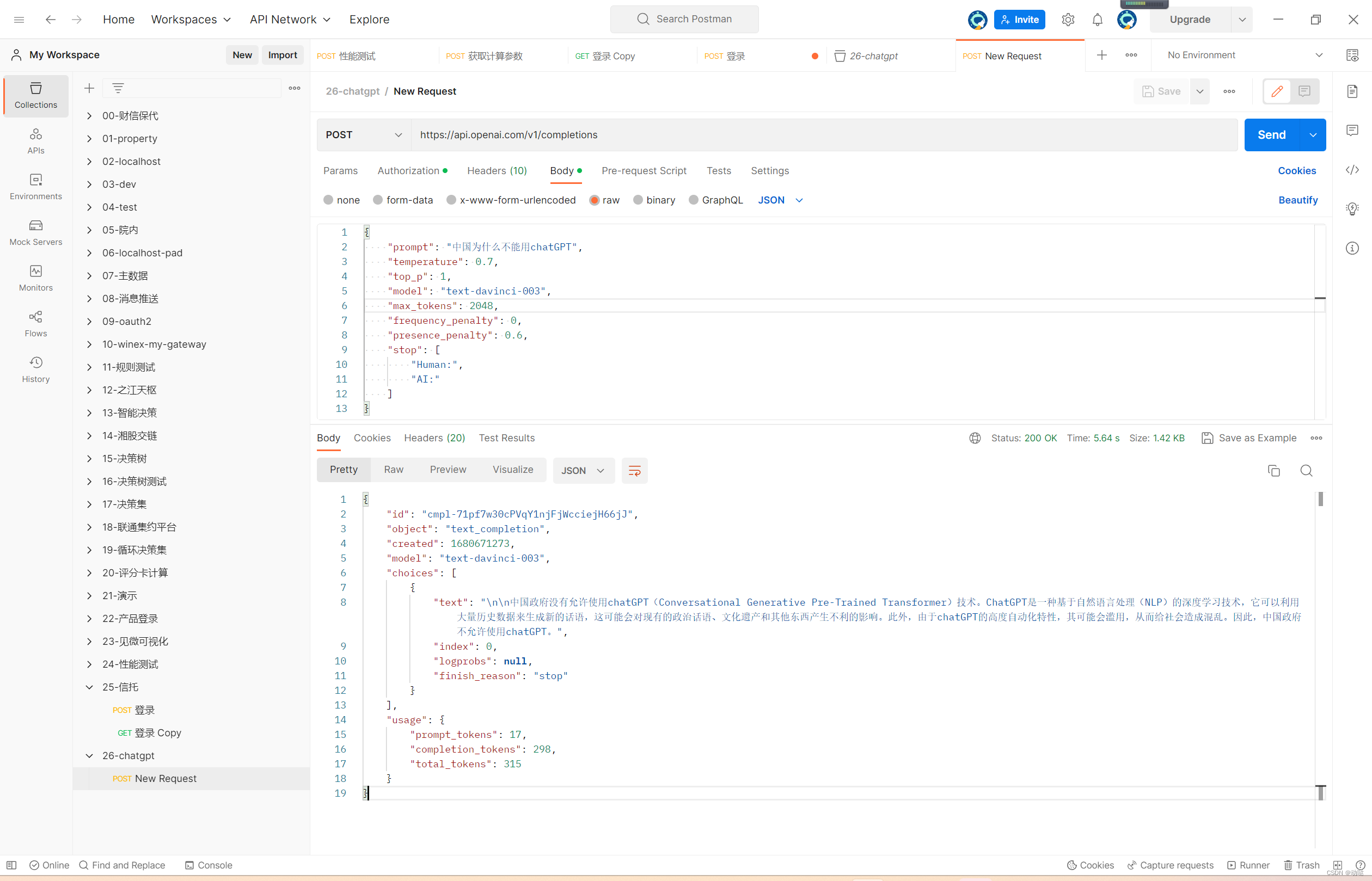Viewport: 1372px width, 881px height.
Task: Open the notifications bell
Action: pyautogui.click(x=1097, y=20)
